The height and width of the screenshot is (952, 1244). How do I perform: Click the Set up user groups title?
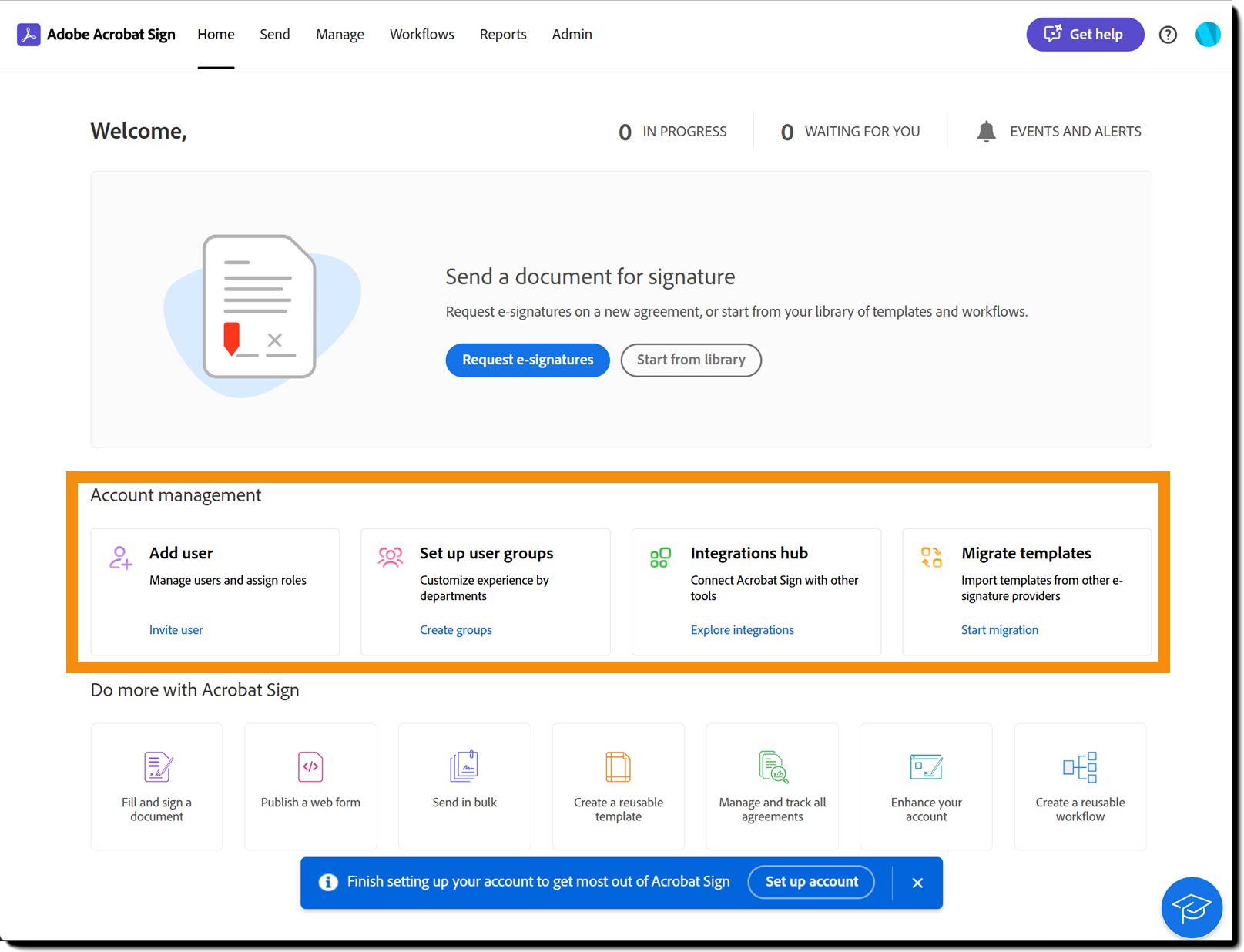[x=487, y=553]
